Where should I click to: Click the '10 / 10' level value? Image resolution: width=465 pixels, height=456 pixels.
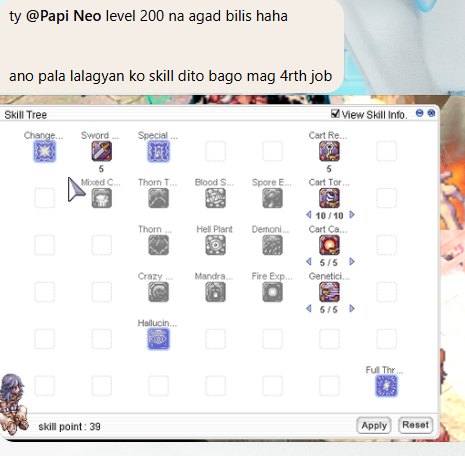click(x=329, y=216)
